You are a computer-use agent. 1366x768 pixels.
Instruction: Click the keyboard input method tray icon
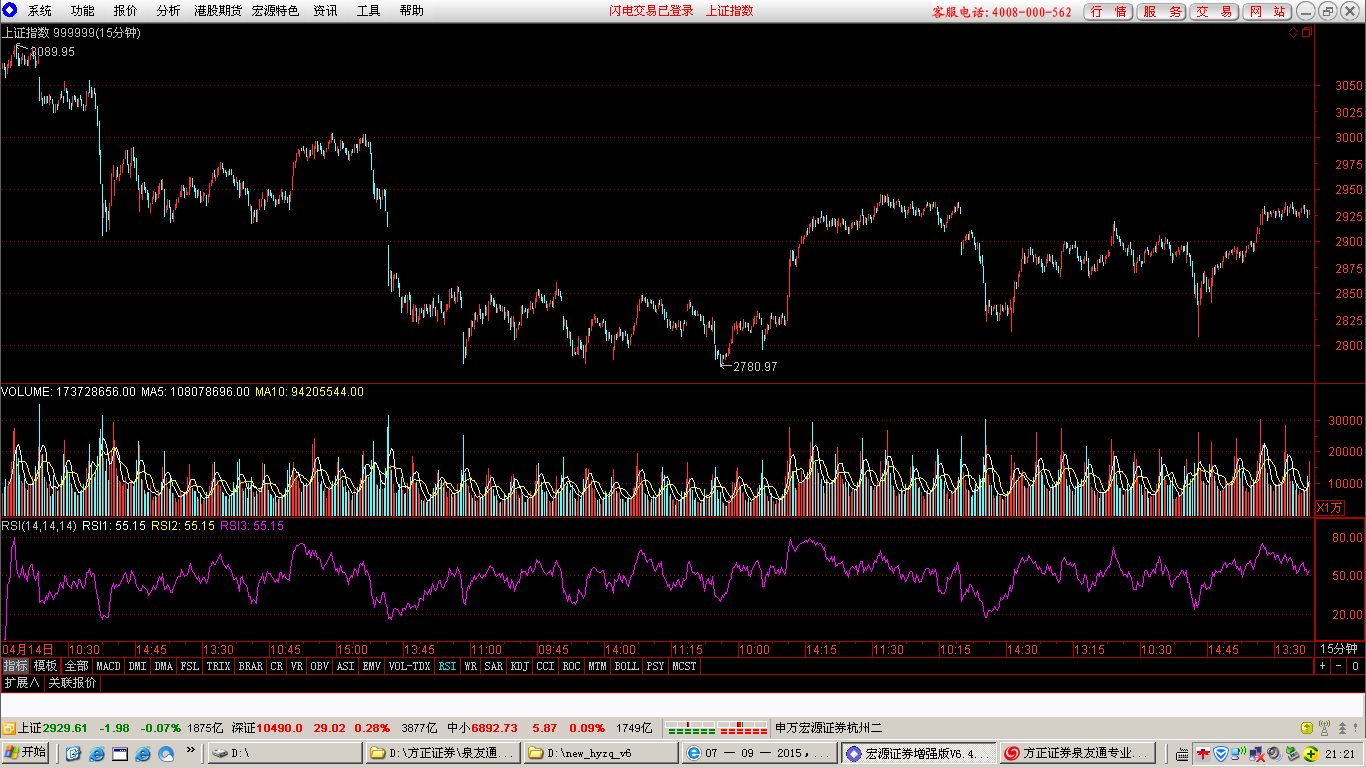click(x=1182, y=754)
